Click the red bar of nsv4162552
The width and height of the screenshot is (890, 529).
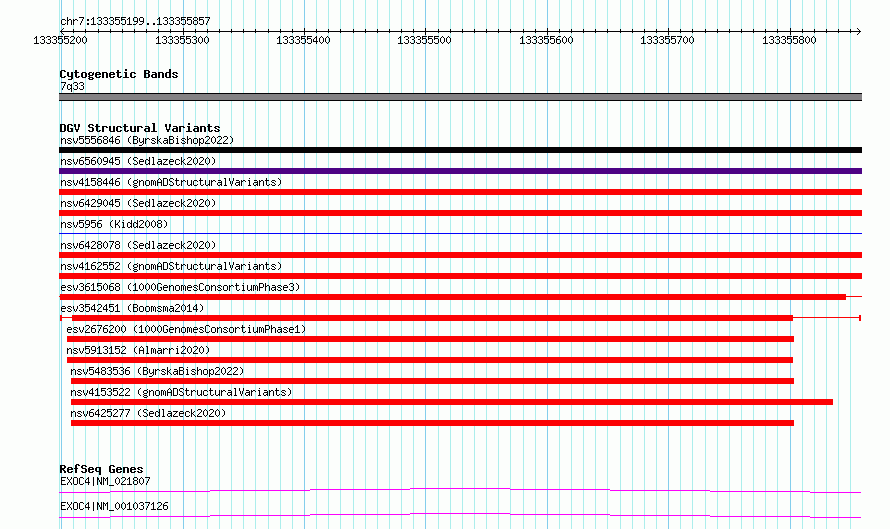[460, 276]
